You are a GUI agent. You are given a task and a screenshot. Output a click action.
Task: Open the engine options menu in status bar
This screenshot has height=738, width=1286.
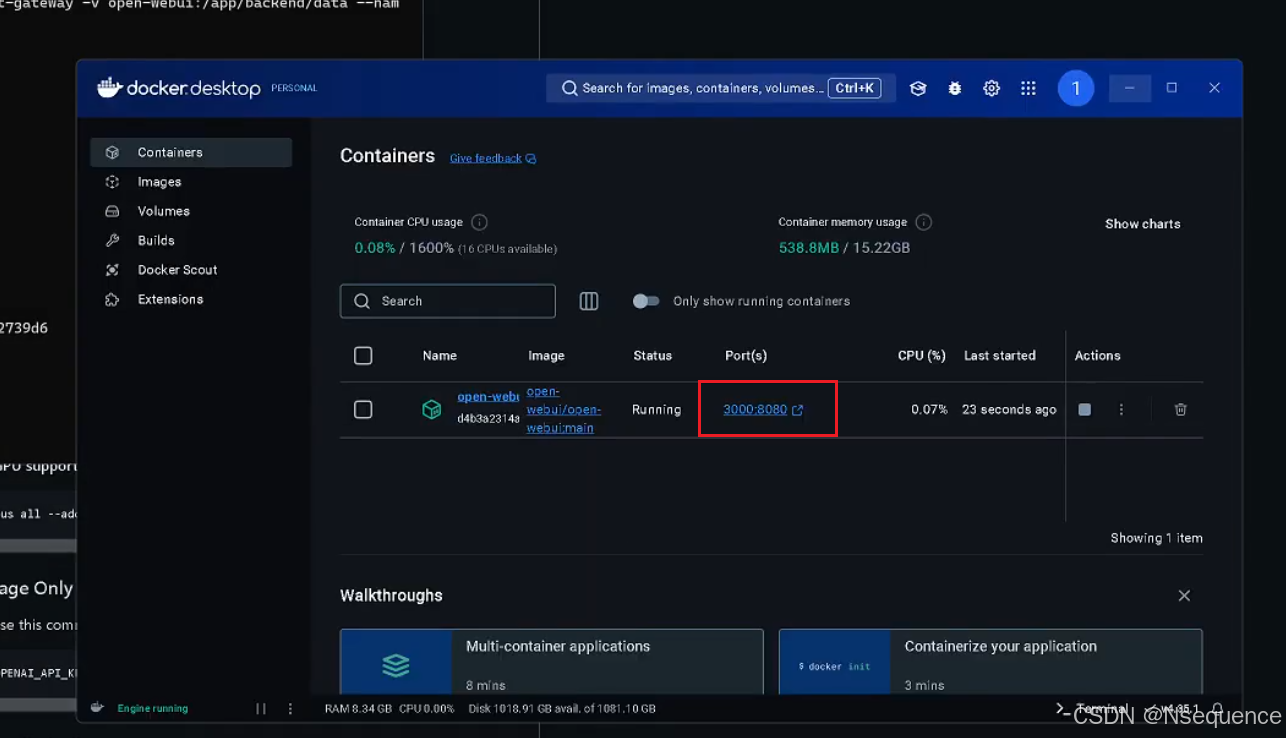(x=291, y=709)
